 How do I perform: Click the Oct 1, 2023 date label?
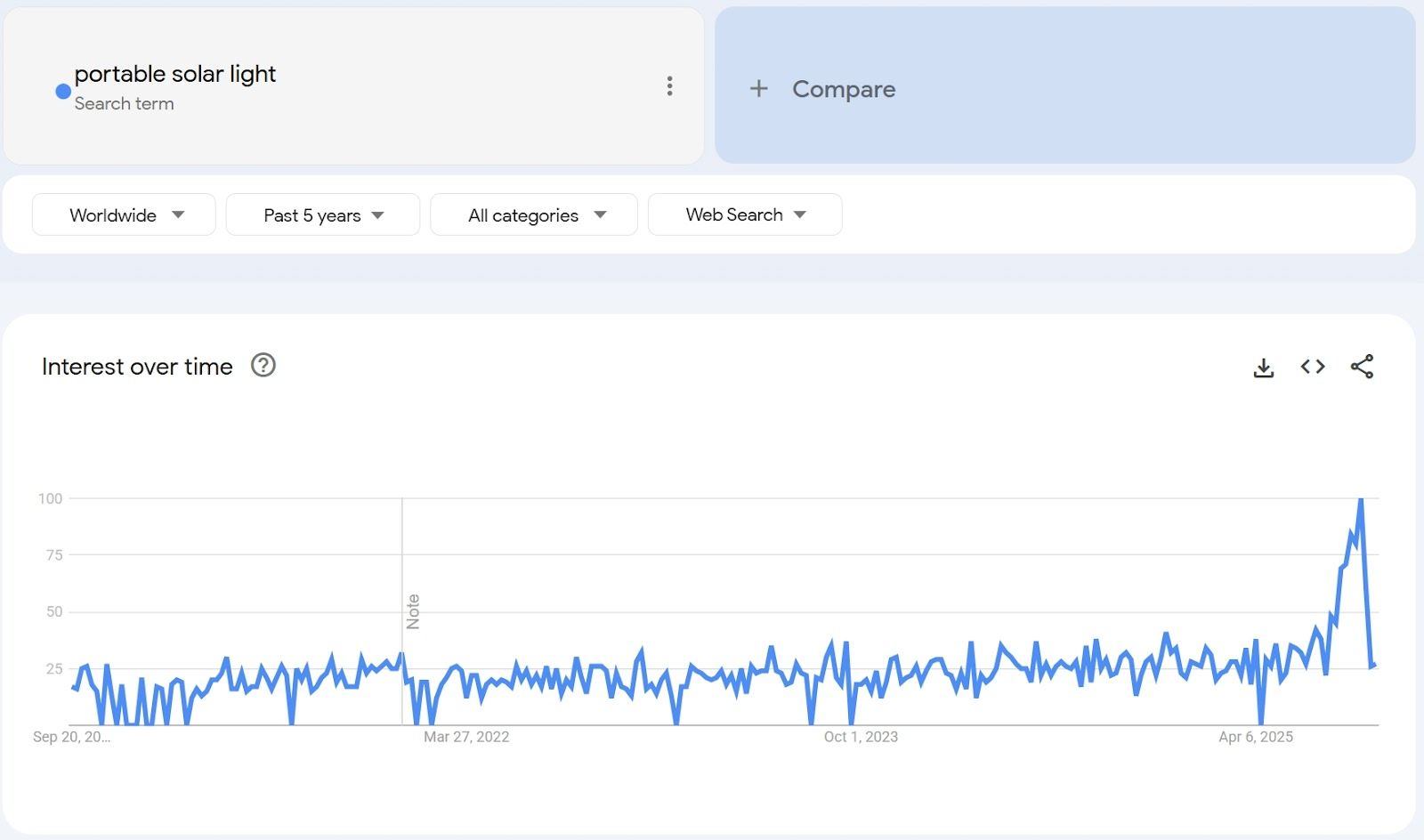[861, 737]
